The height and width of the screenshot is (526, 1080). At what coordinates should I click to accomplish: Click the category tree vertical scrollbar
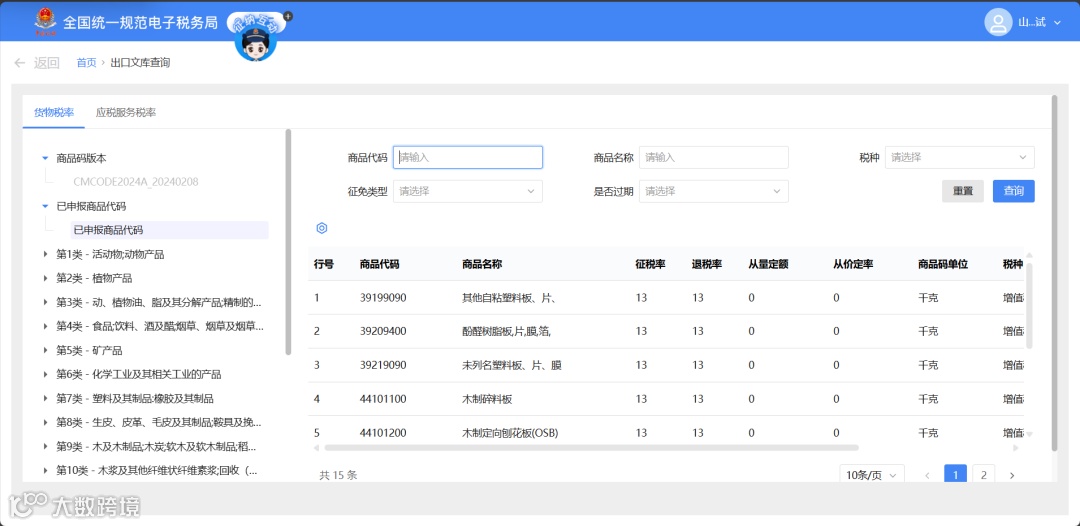click(289, 242)
